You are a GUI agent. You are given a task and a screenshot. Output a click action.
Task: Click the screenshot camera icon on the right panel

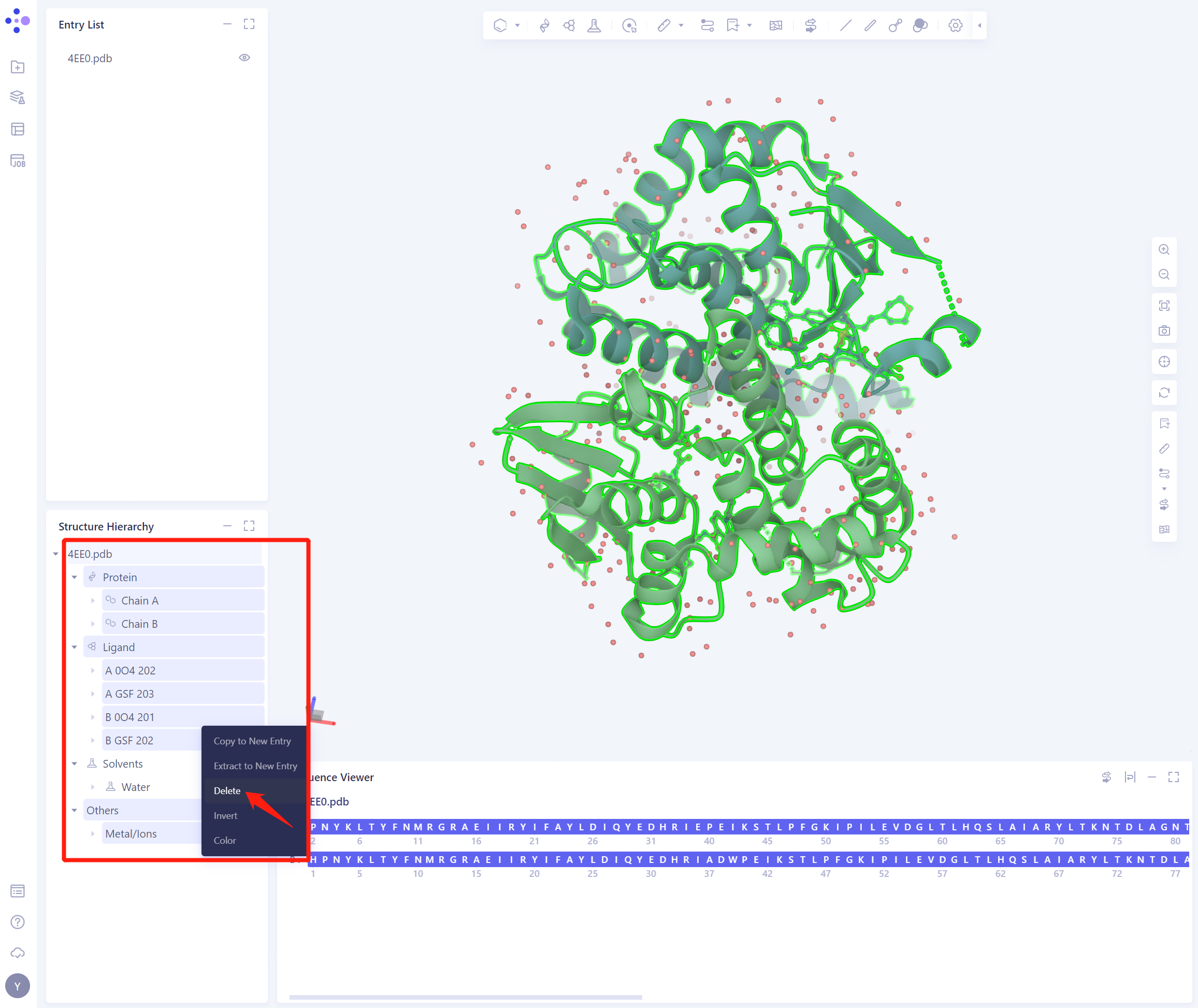pos(1164,331)
